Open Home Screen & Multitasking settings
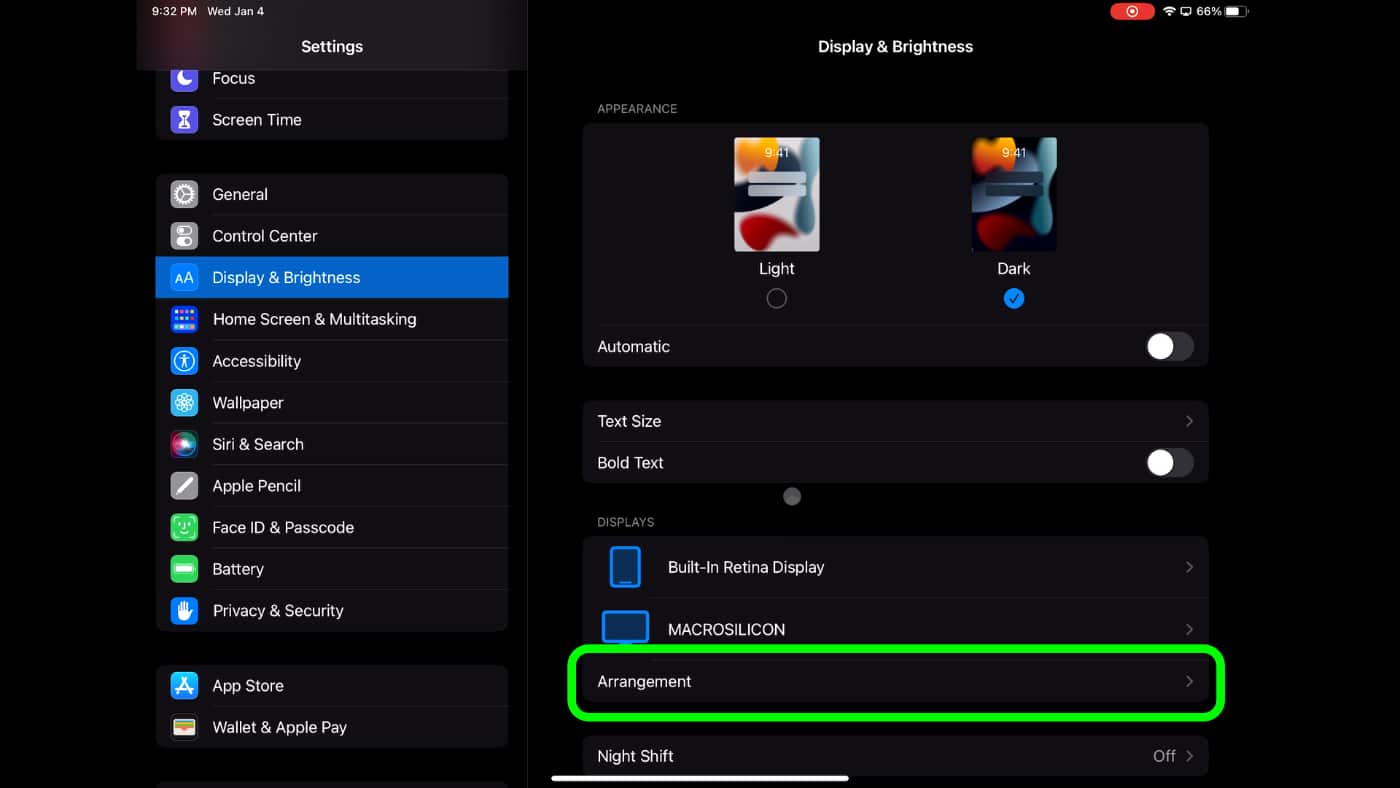1400x788 pixels. 314,319
